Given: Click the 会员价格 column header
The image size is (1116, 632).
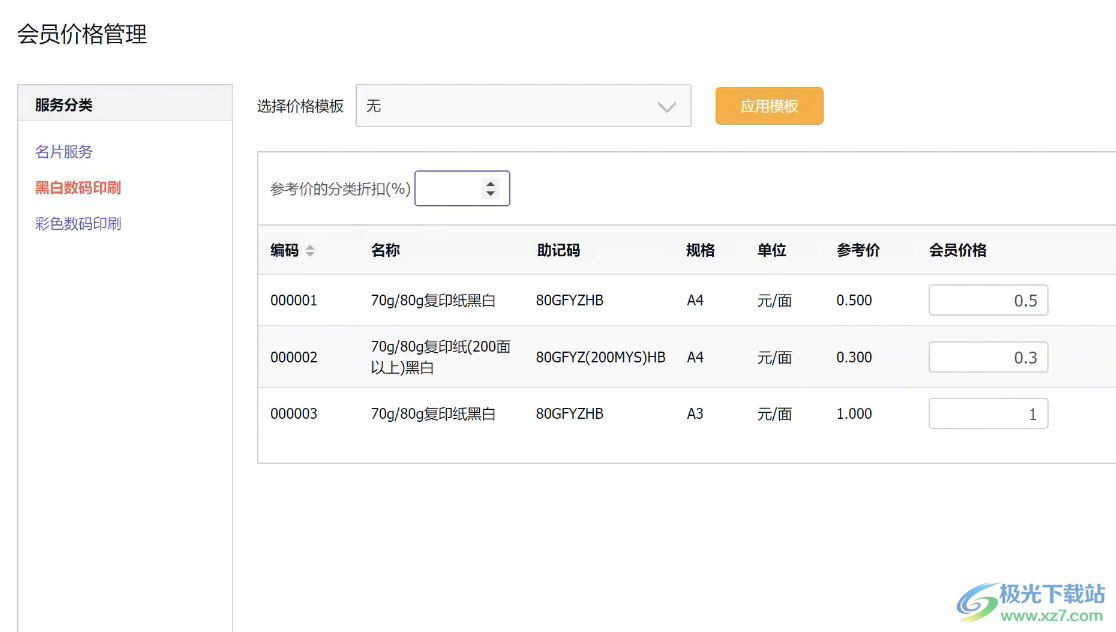Looking at the screenshot, I should [958, 251].
